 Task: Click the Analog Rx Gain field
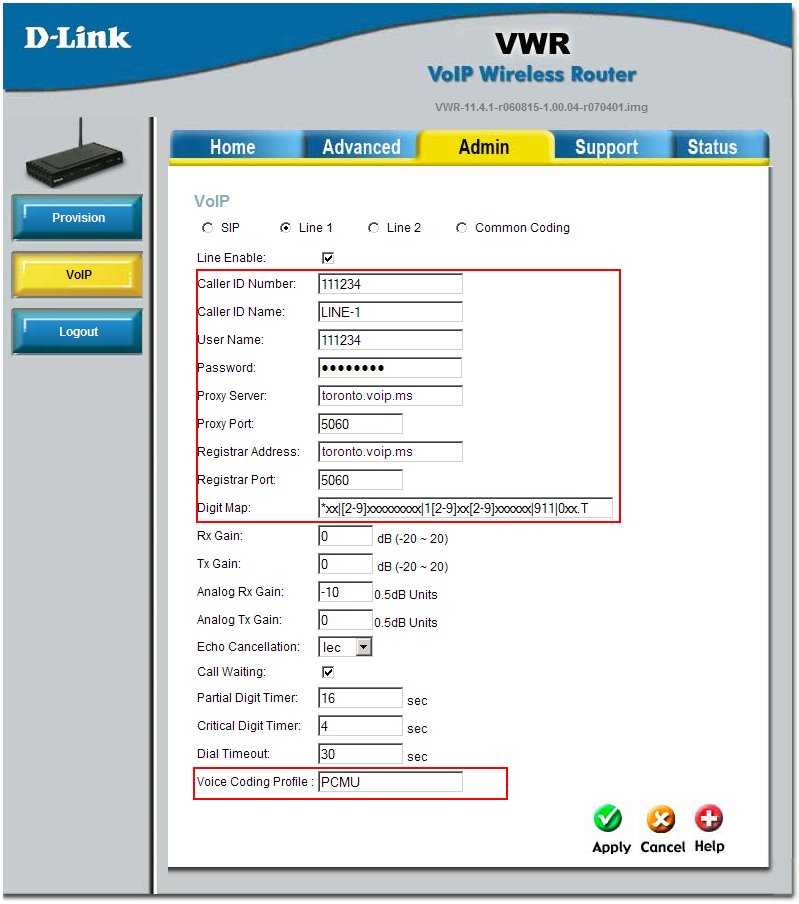coord(345,592)
